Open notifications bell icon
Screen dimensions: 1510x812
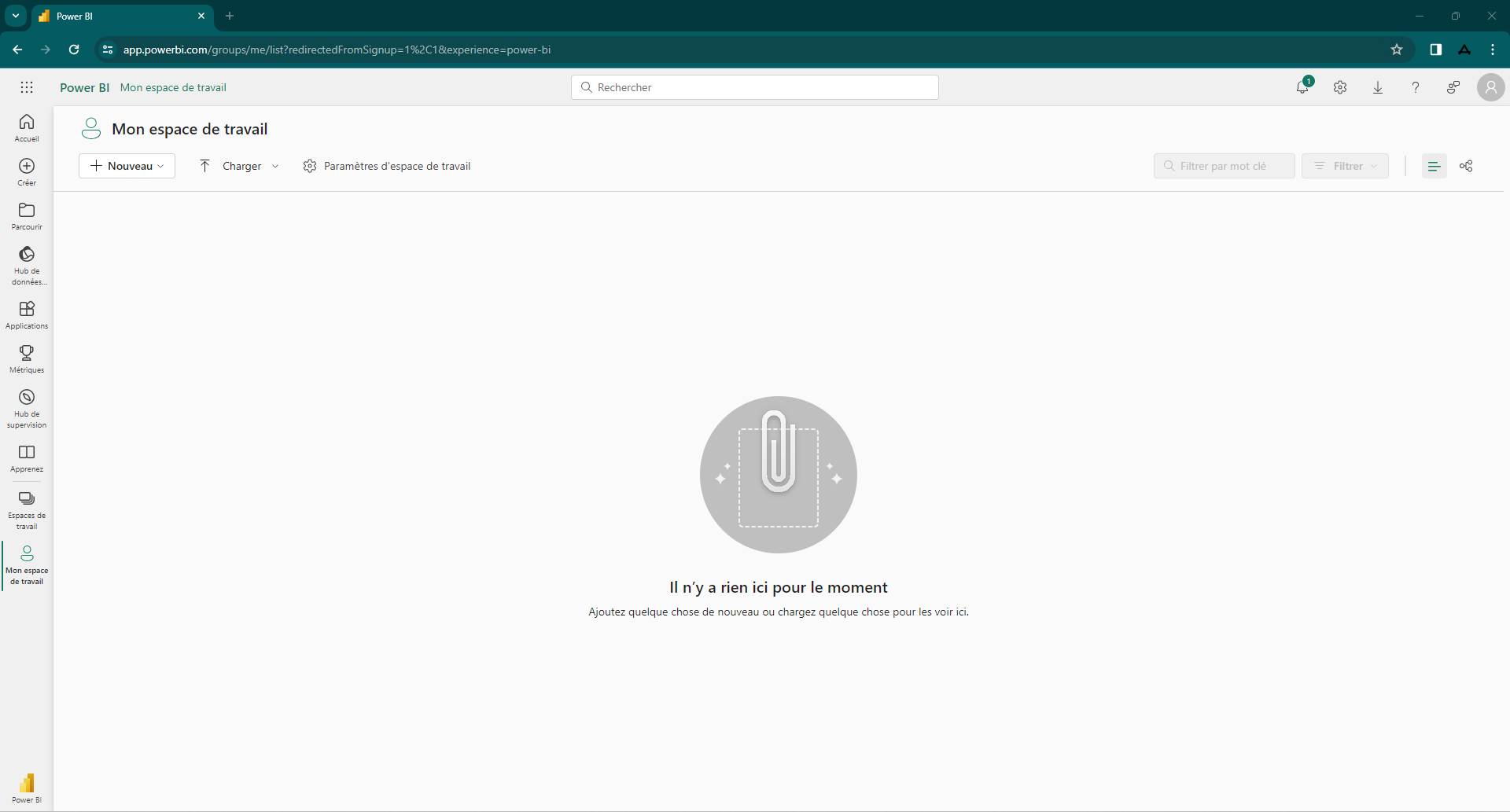click(x=1302, y=87)
